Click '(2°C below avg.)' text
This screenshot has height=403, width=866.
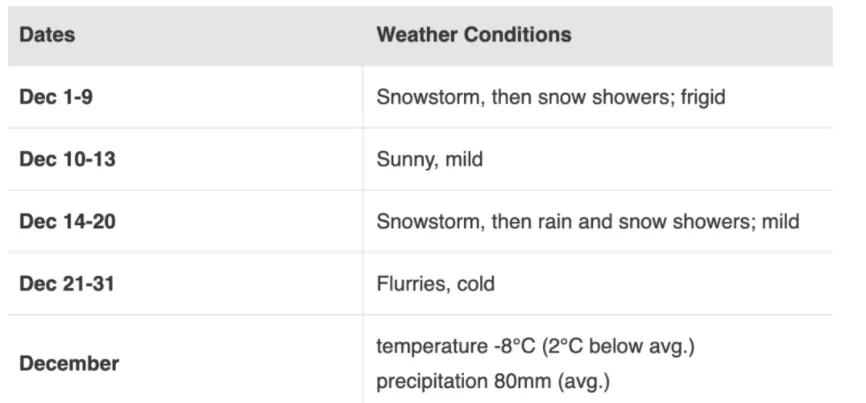617,347
